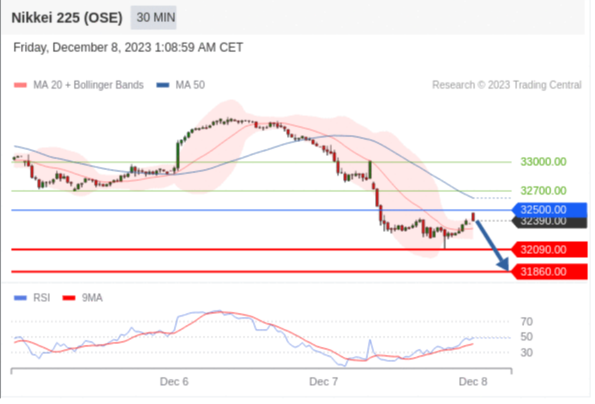Screen dimensions: 595x404
Task: Click the RSI legend color swatch
Action: coord(20,298)
